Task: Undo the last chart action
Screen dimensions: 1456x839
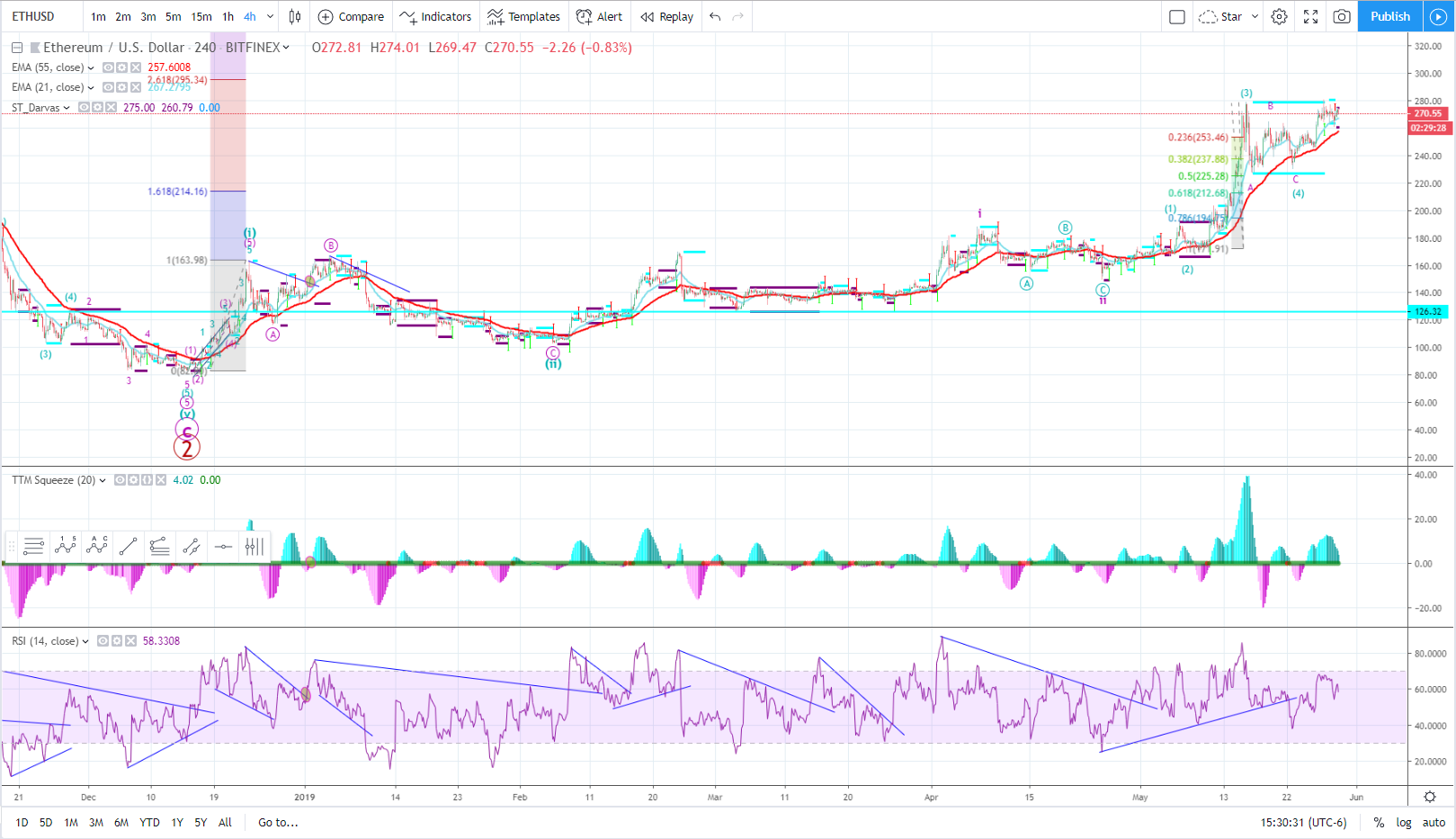Action: coord(715,16)
